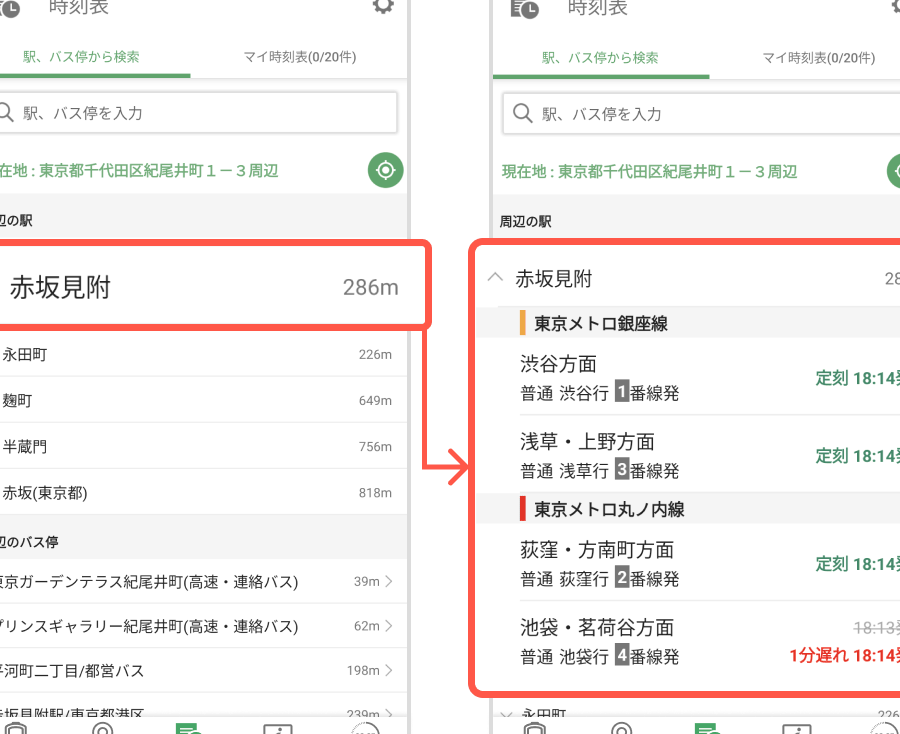The height and width of the screenshot is (734, 900).
Task: Expand 永田町 section in right screen
Action: coord(505,716)
